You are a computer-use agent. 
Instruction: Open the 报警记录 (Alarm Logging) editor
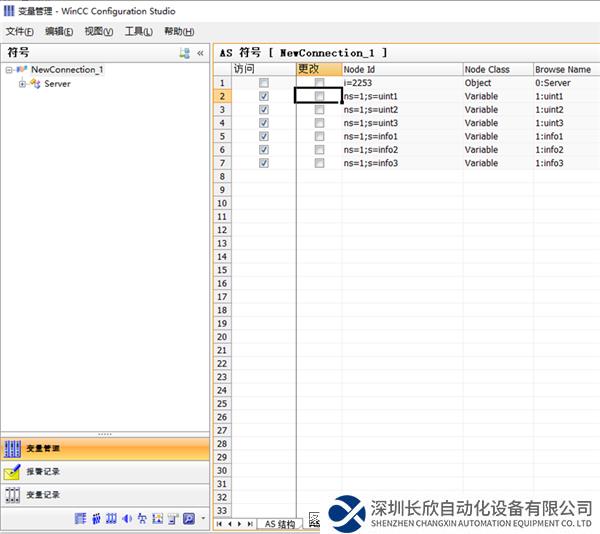coord(45,472)
